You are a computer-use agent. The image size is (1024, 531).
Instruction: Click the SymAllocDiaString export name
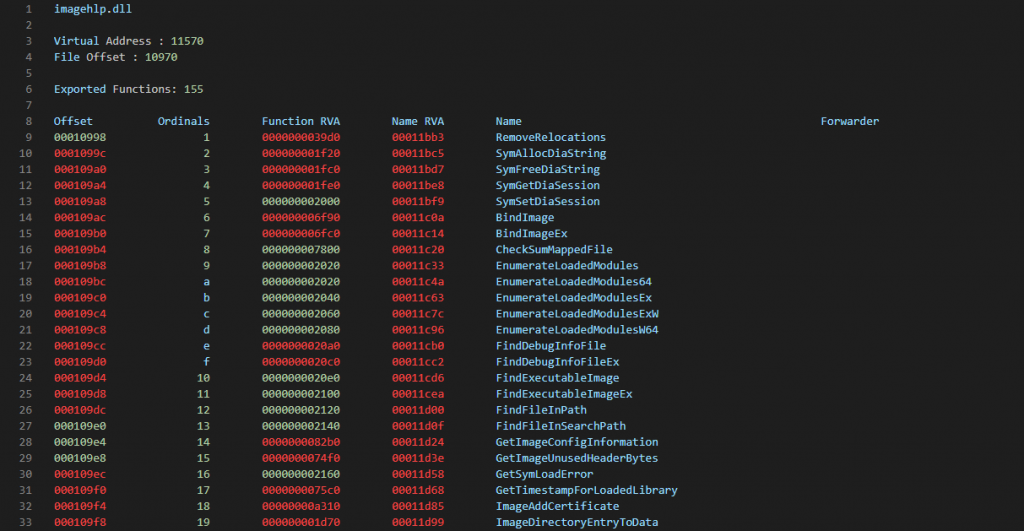coord(551,153)
